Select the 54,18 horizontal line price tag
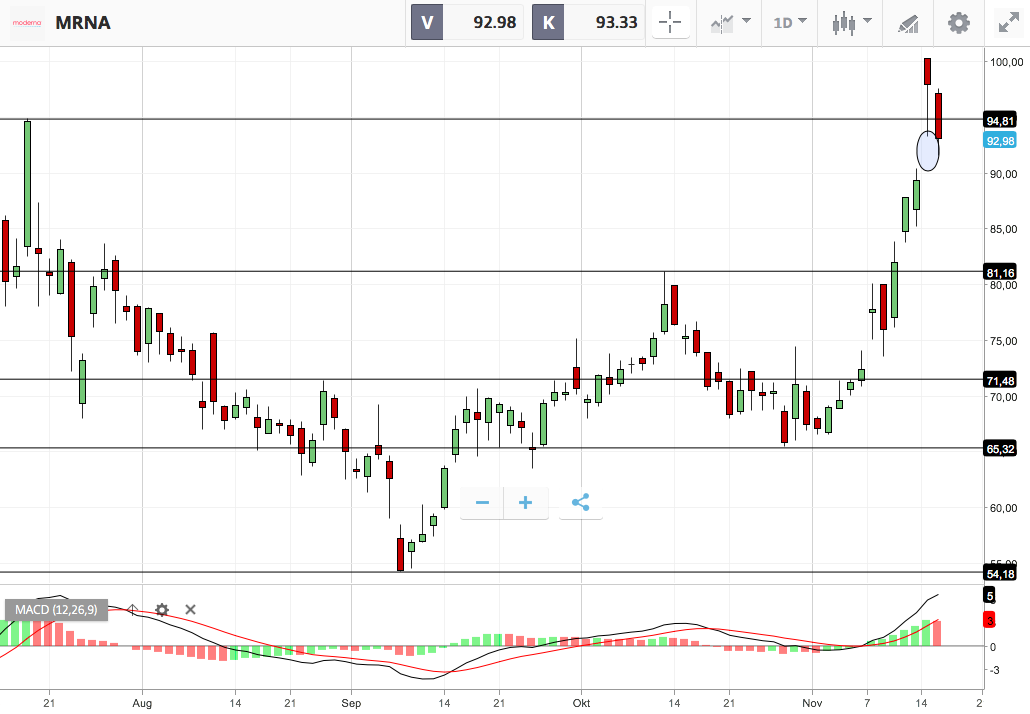Image resolution: width=1030 pixels, height=714 pixels. point(1000,573)
